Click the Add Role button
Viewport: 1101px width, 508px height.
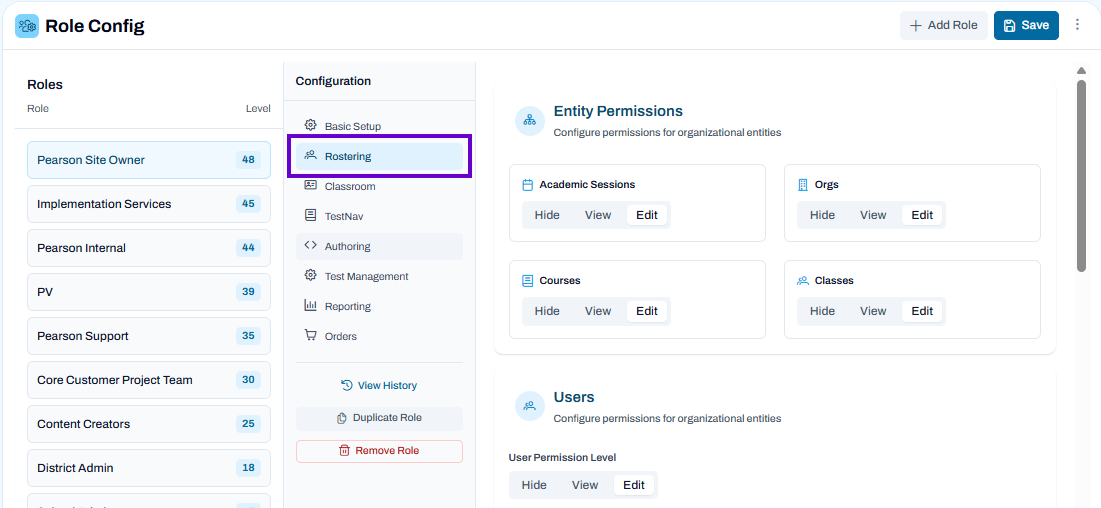pos(944,25)
